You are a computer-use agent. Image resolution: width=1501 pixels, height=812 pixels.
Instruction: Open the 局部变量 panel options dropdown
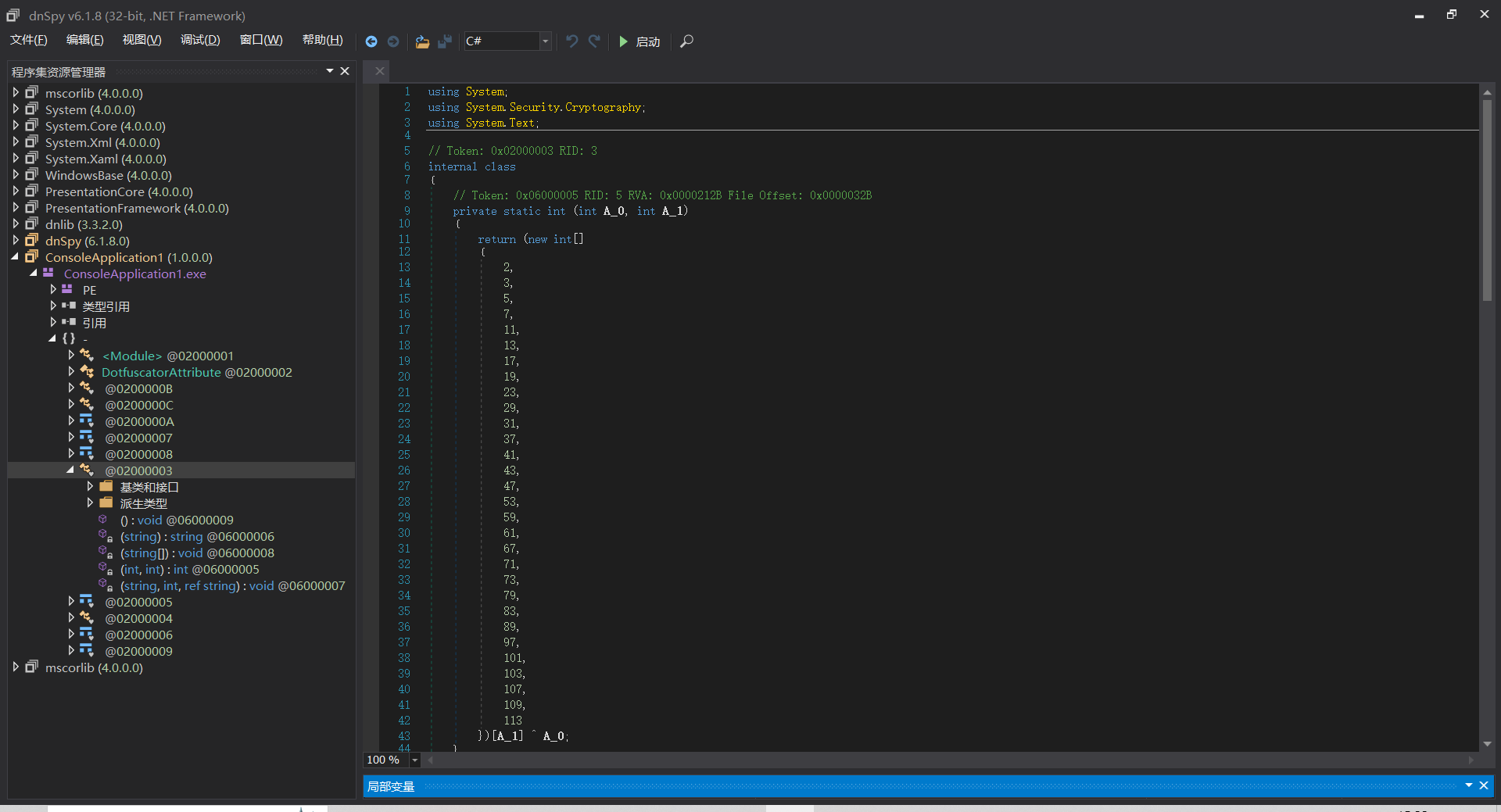pos(1469,785)
